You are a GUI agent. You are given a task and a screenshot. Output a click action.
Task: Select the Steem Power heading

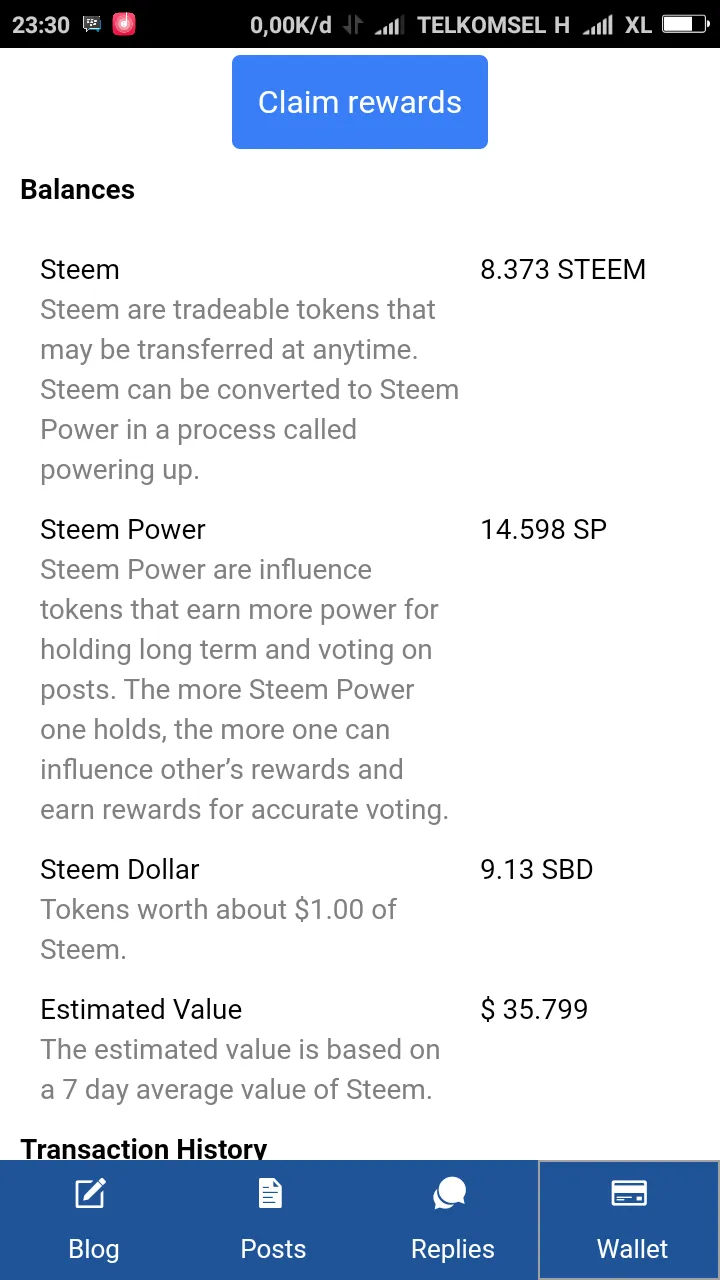pyautogui.click(x=123, y=530)
